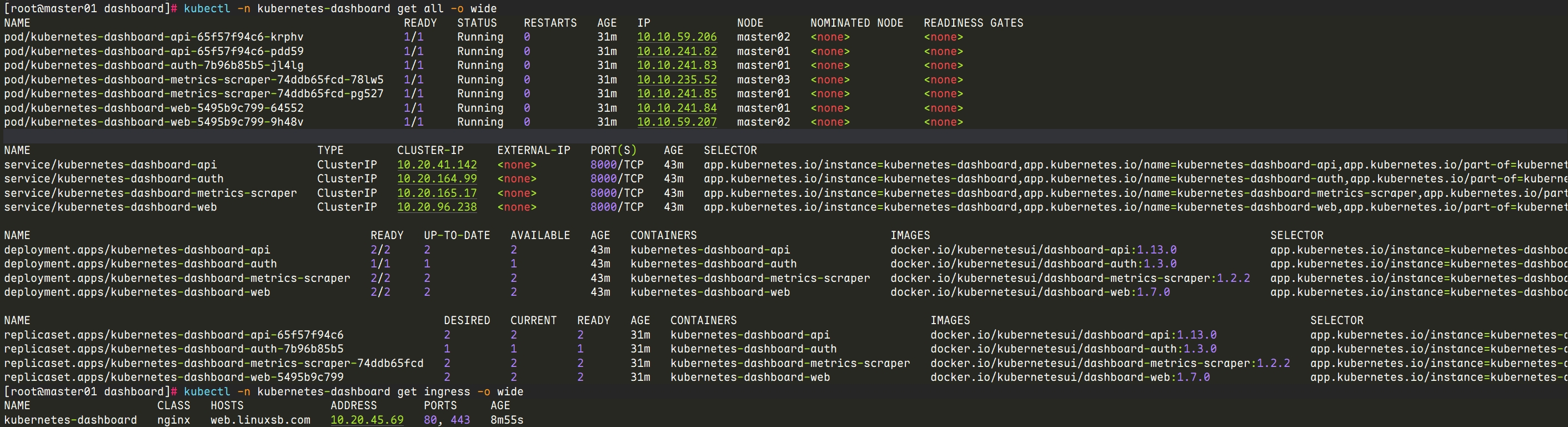Click the ingress host web.linuxsb.com
1568x427 pixels.
(260, 420)
